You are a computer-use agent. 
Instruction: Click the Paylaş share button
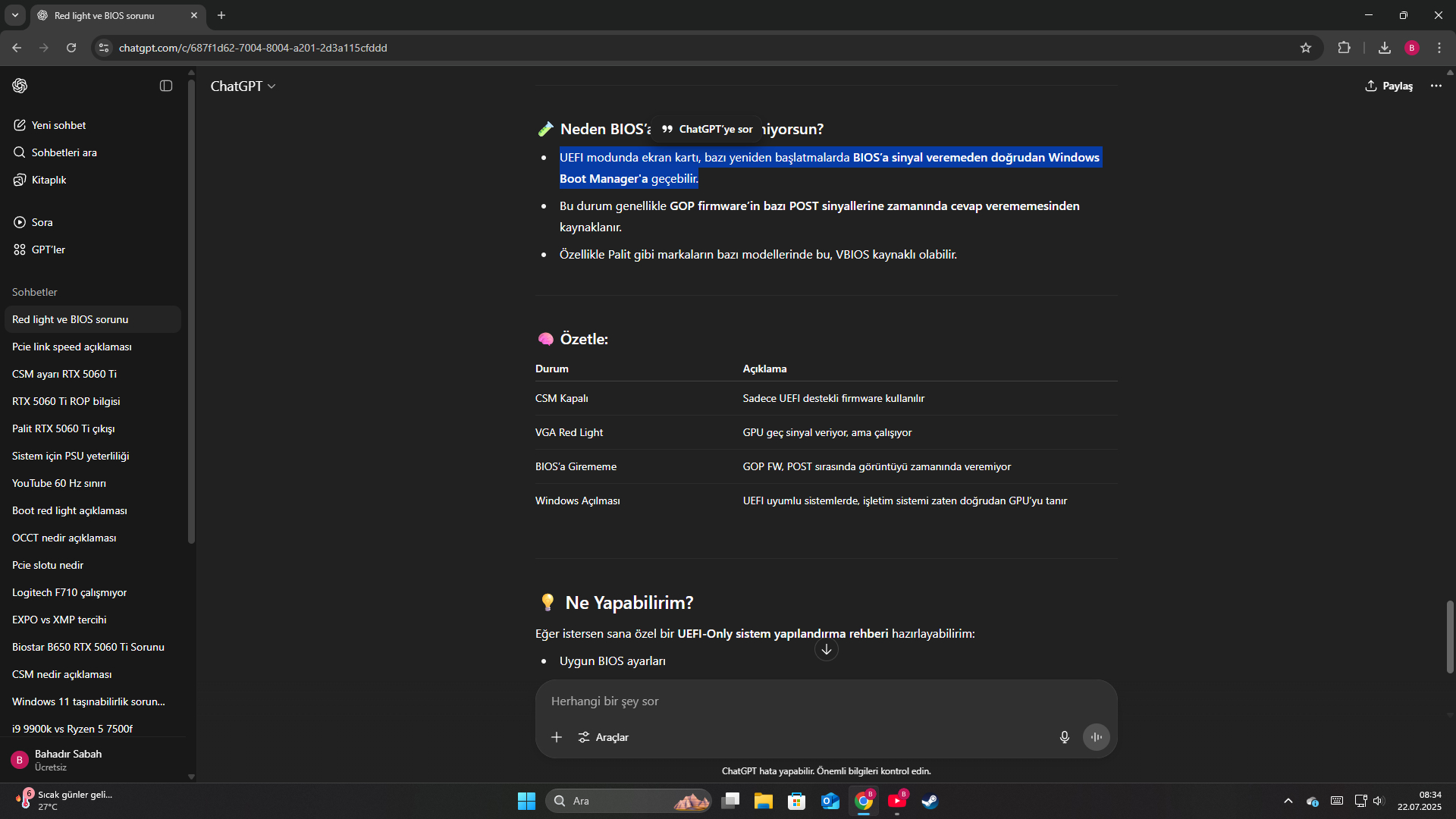[1389, 86]
